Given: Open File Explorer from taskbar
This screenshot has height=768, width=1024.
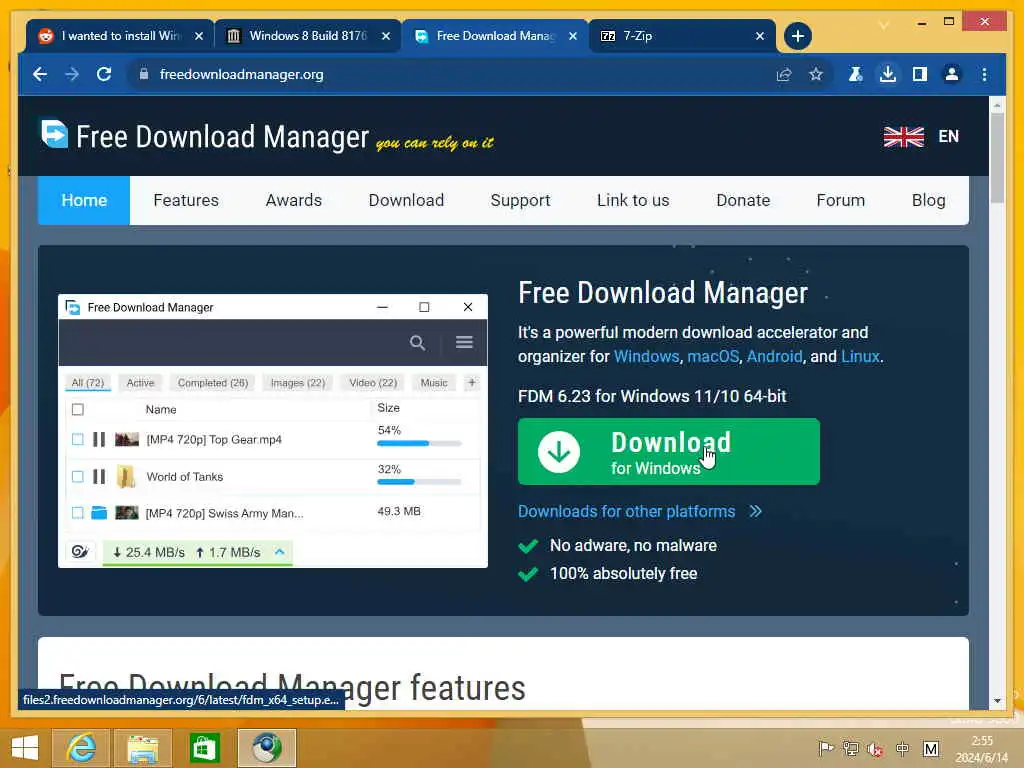Looking at the screenshot, I should click(142, 748).
